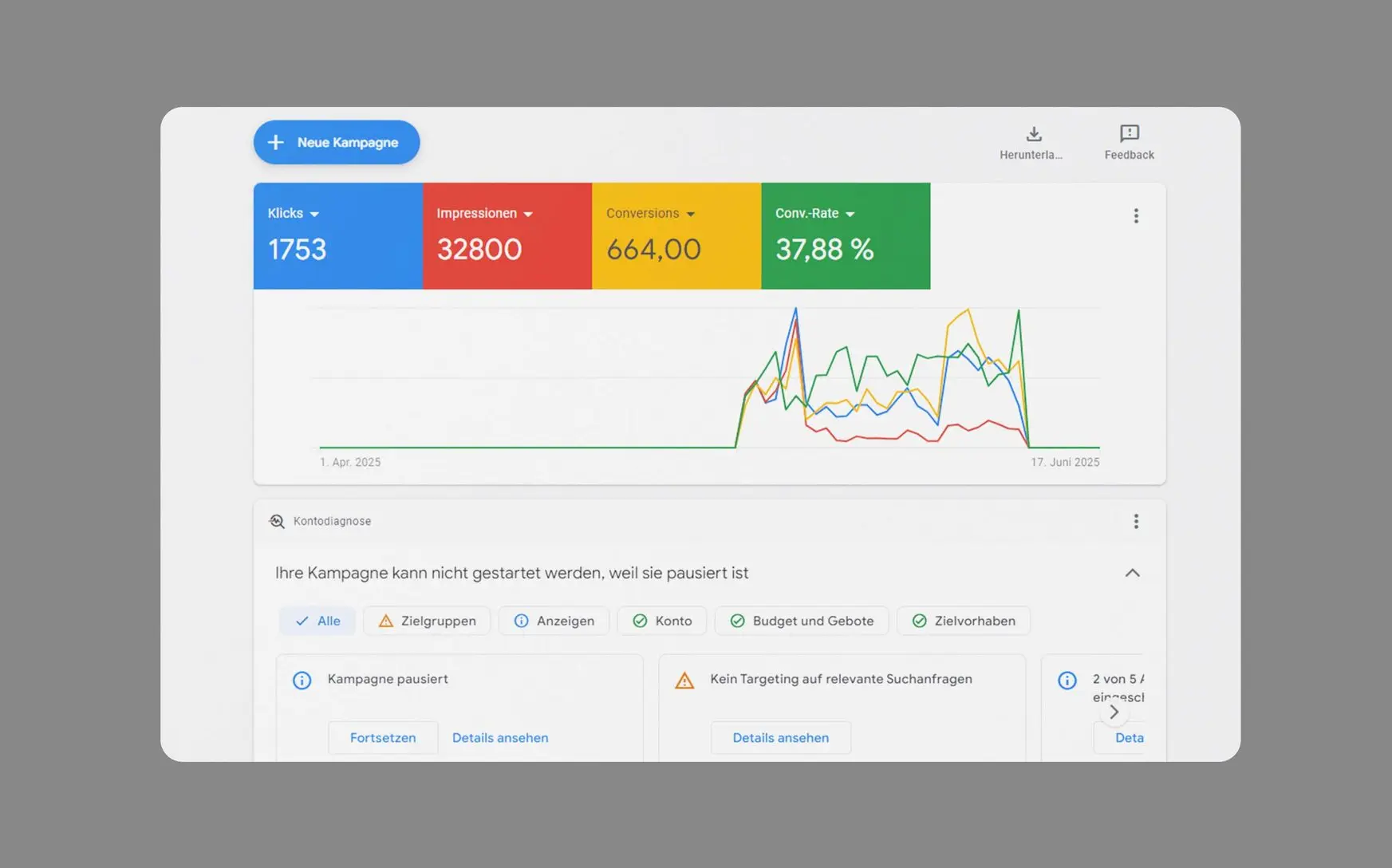This screenshot has width=1392, height=868.
Task: Click the next arrow in diagnosis cards
Action: tap(1114, 712)
